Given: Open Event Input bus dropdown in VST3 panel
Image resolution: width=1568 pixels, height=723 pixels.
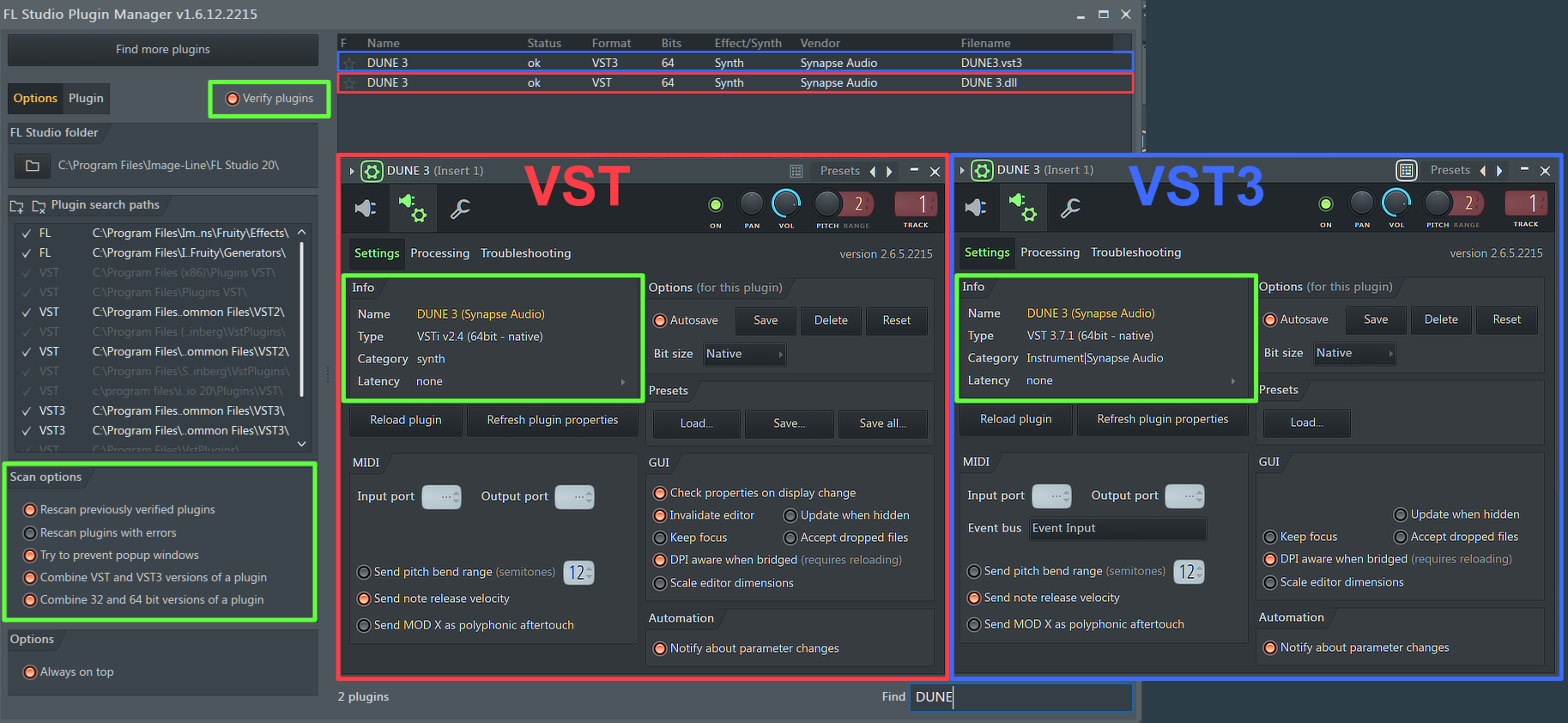Looking at the screenshot, I should pyautogui.click(x=1117, y=528).
